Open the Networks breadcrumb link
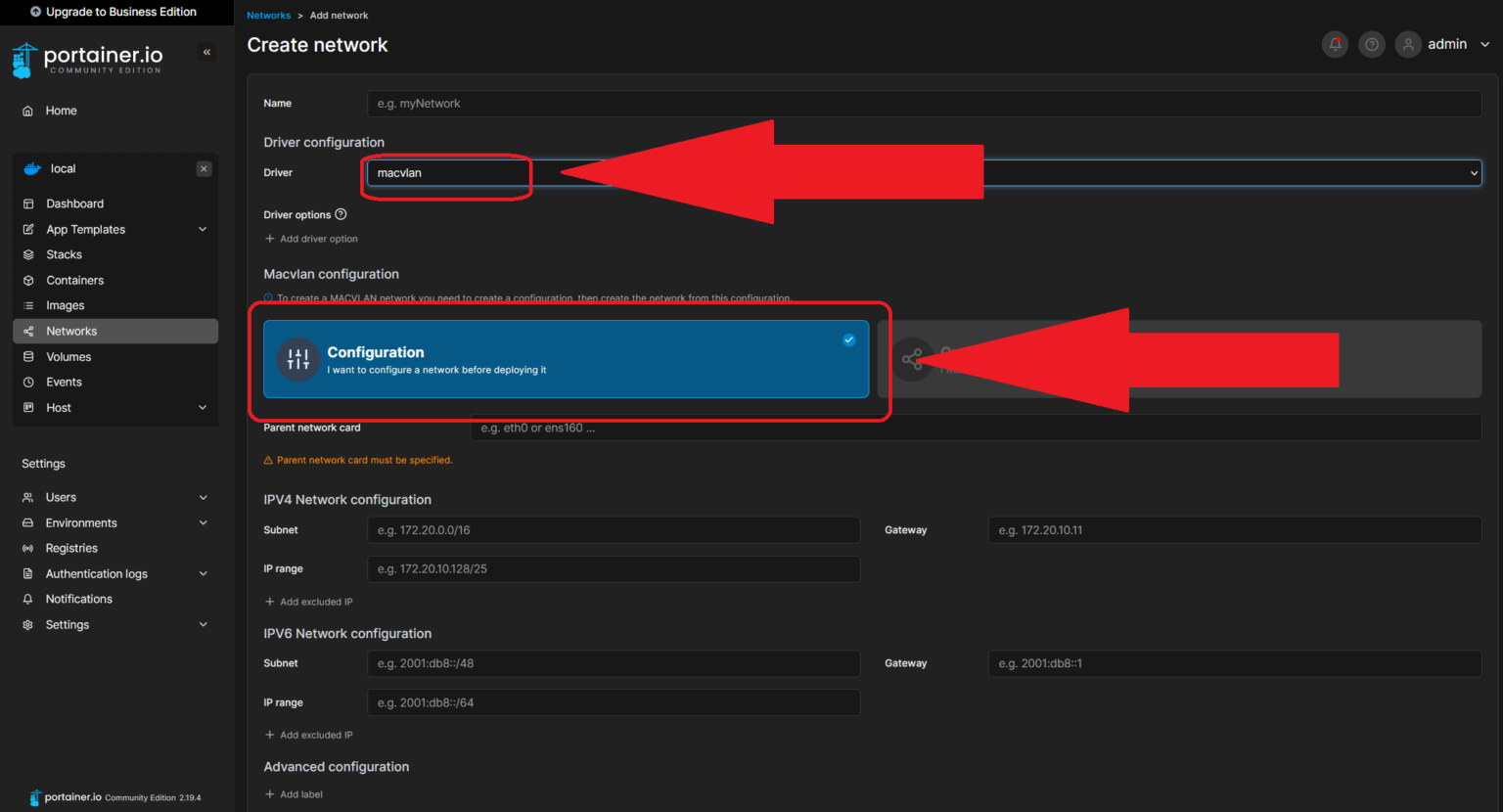This screenshot has height=812, width=1503. point(268,15)
